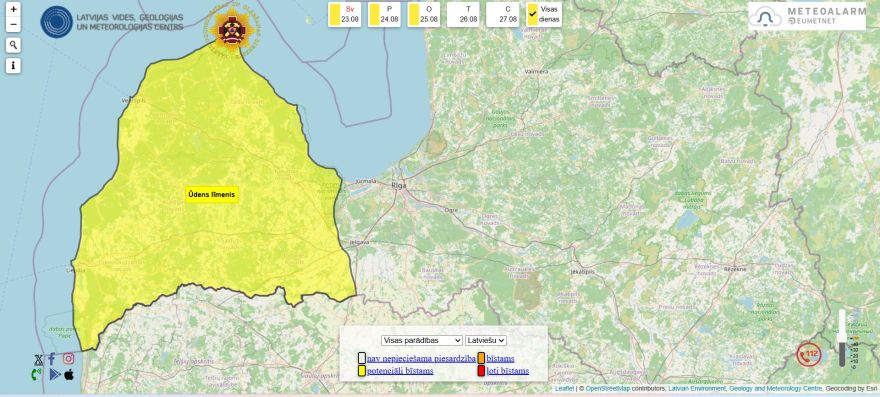Select the C 27.08 day tab
The height and width of the screenshot is (397, 880).
coord(503,14)
